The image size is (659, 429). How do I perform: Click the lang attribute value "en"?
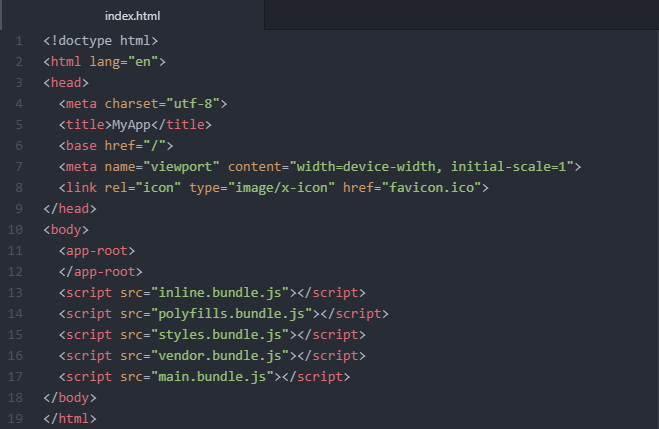pyautogui.click(x=140, y=62)
